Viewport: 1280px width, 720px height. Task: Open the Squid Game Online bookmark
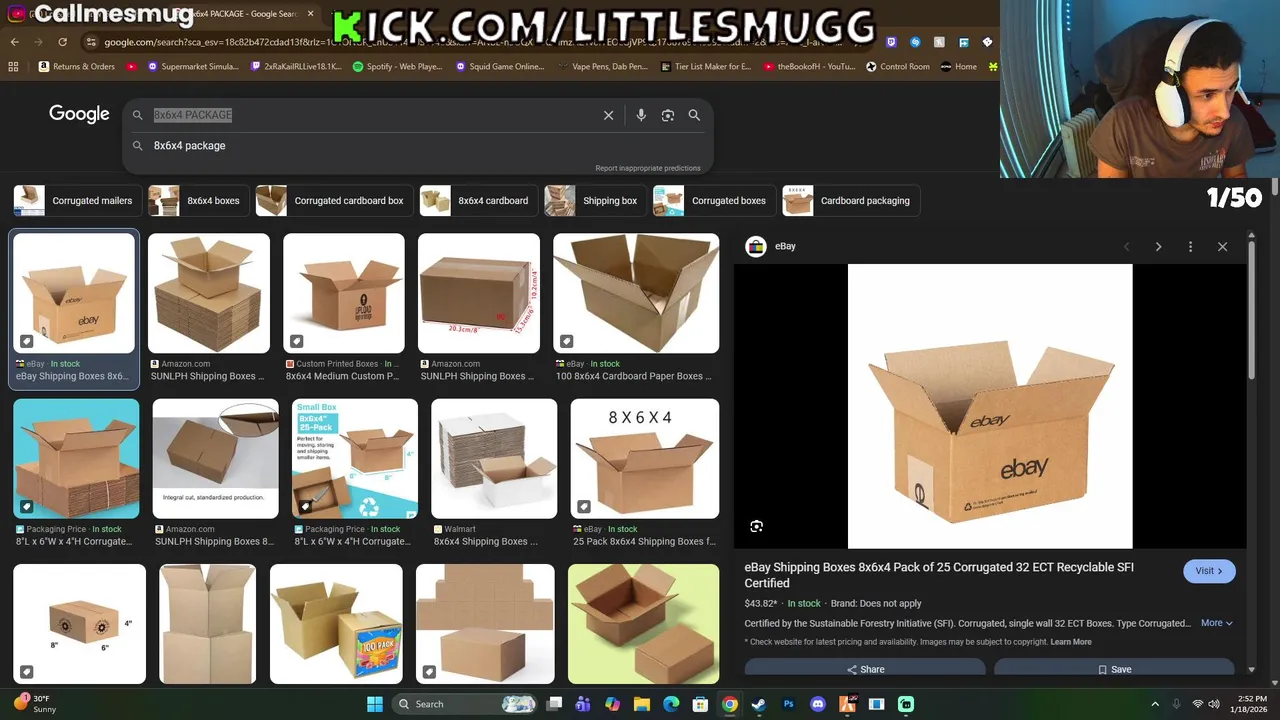point(500,67)
